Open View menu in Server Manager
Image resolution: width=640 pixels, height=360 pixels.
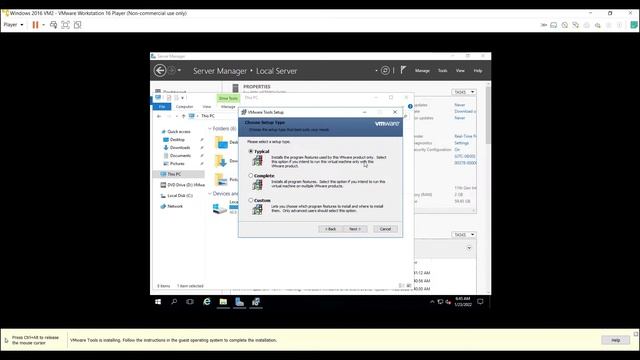tap(460, 71)
